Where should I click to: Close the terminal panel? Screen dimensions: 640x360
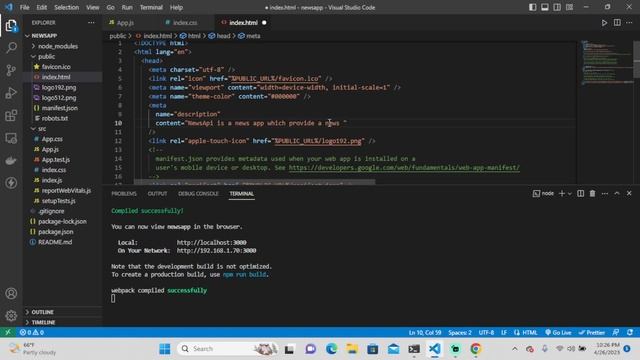coord(629,193)
